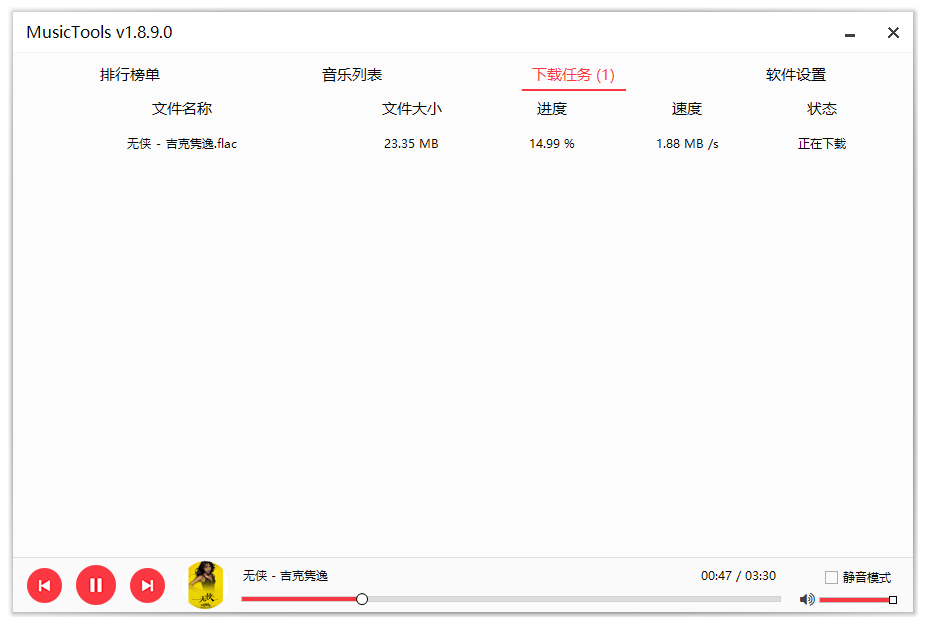
Task: Click the album cover thumbnail
Action: (x=205, y=585)
